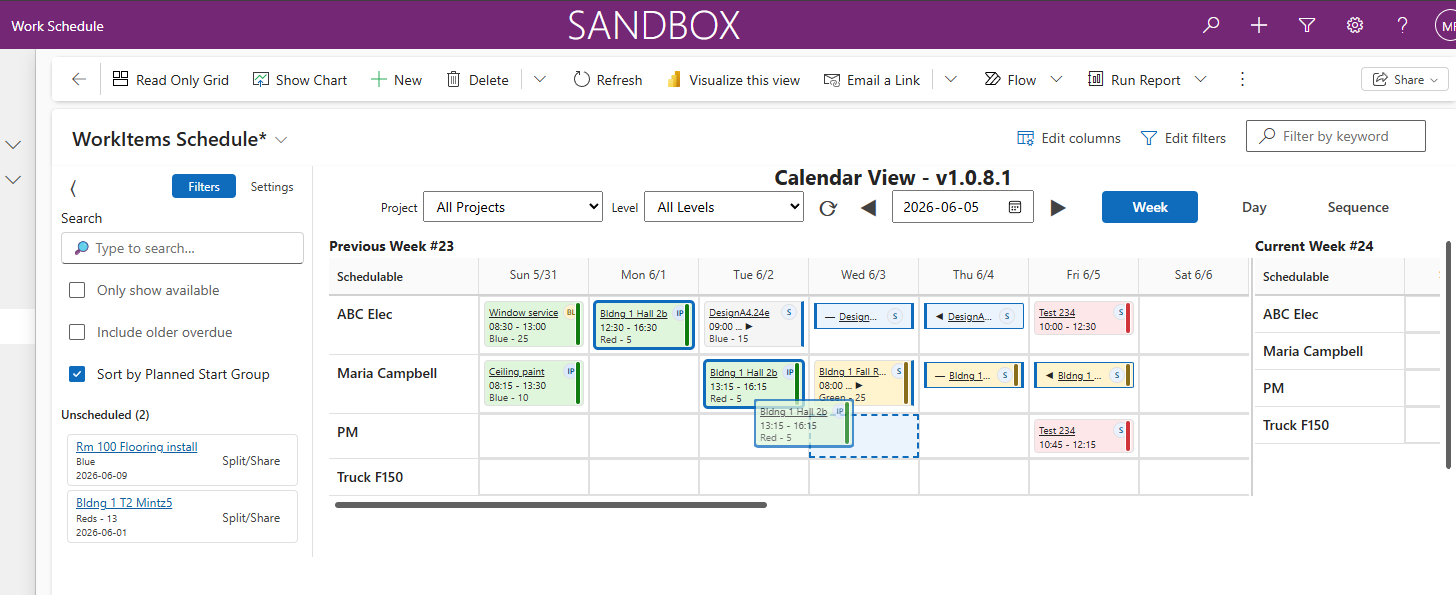Click the BL badge on Window service
Image resolution: width=1456 pixels, height=595 pixels.
(571, 313)
